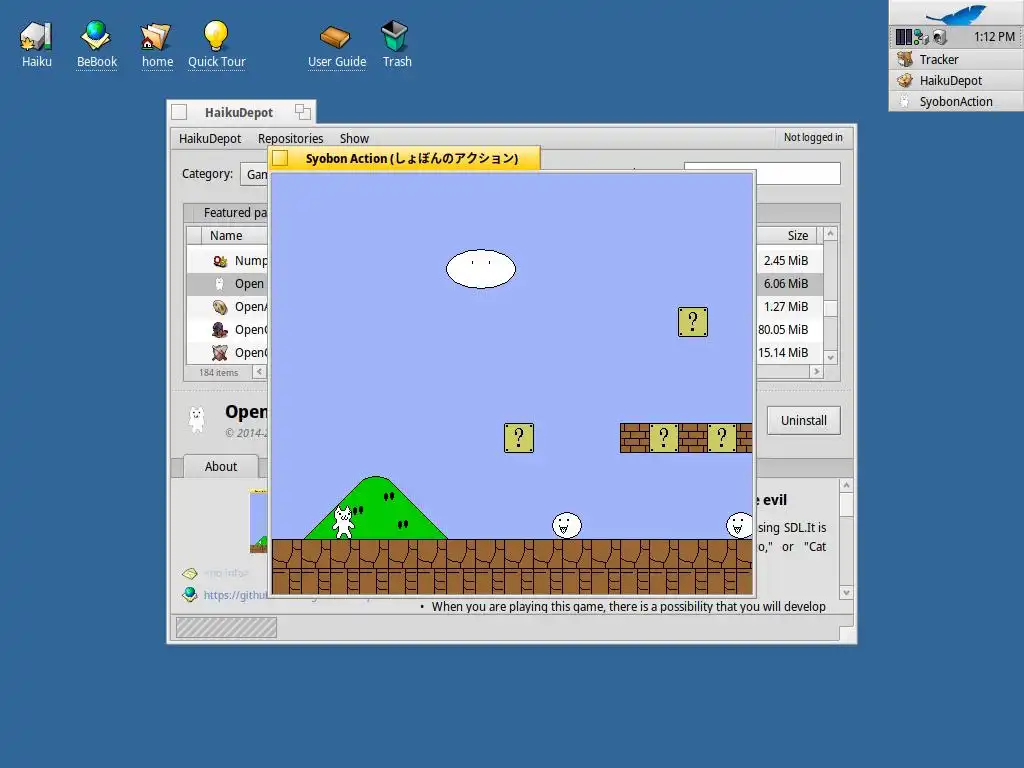Click the icon in the 15.14 MiB row

220,353
